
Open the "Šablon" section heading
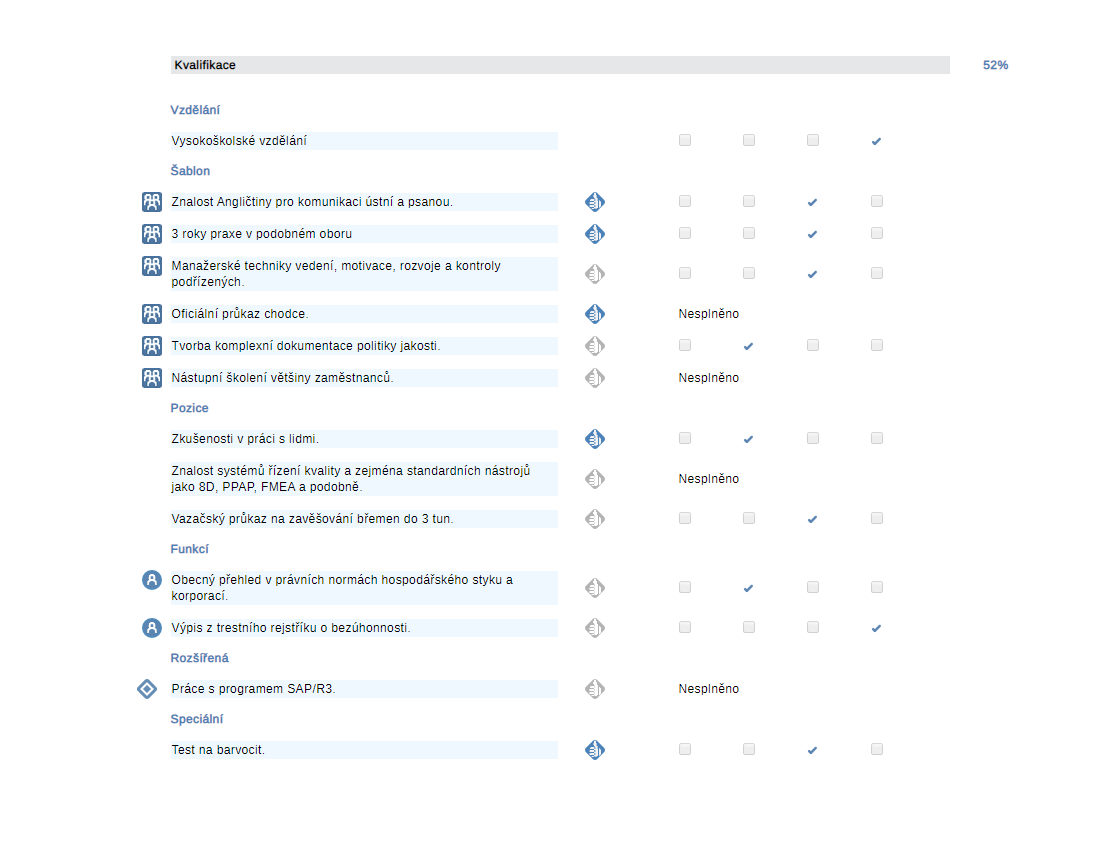[x=190, y=171]
